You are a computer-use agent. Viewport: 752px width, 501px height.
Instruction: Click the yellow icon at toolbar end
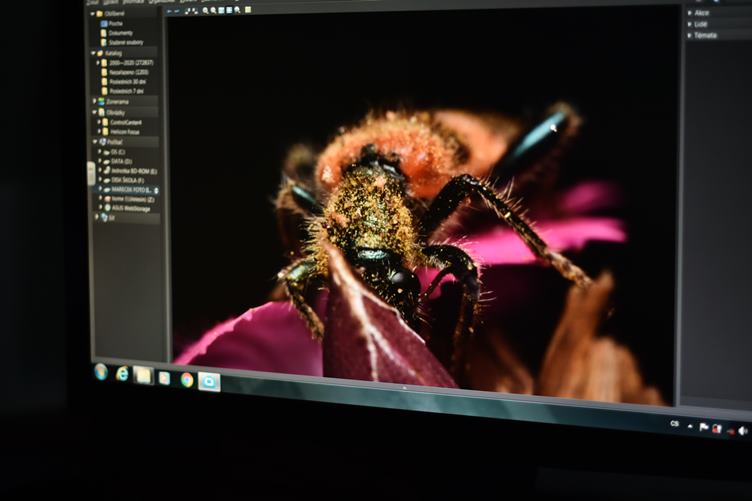tap(248, 10)
